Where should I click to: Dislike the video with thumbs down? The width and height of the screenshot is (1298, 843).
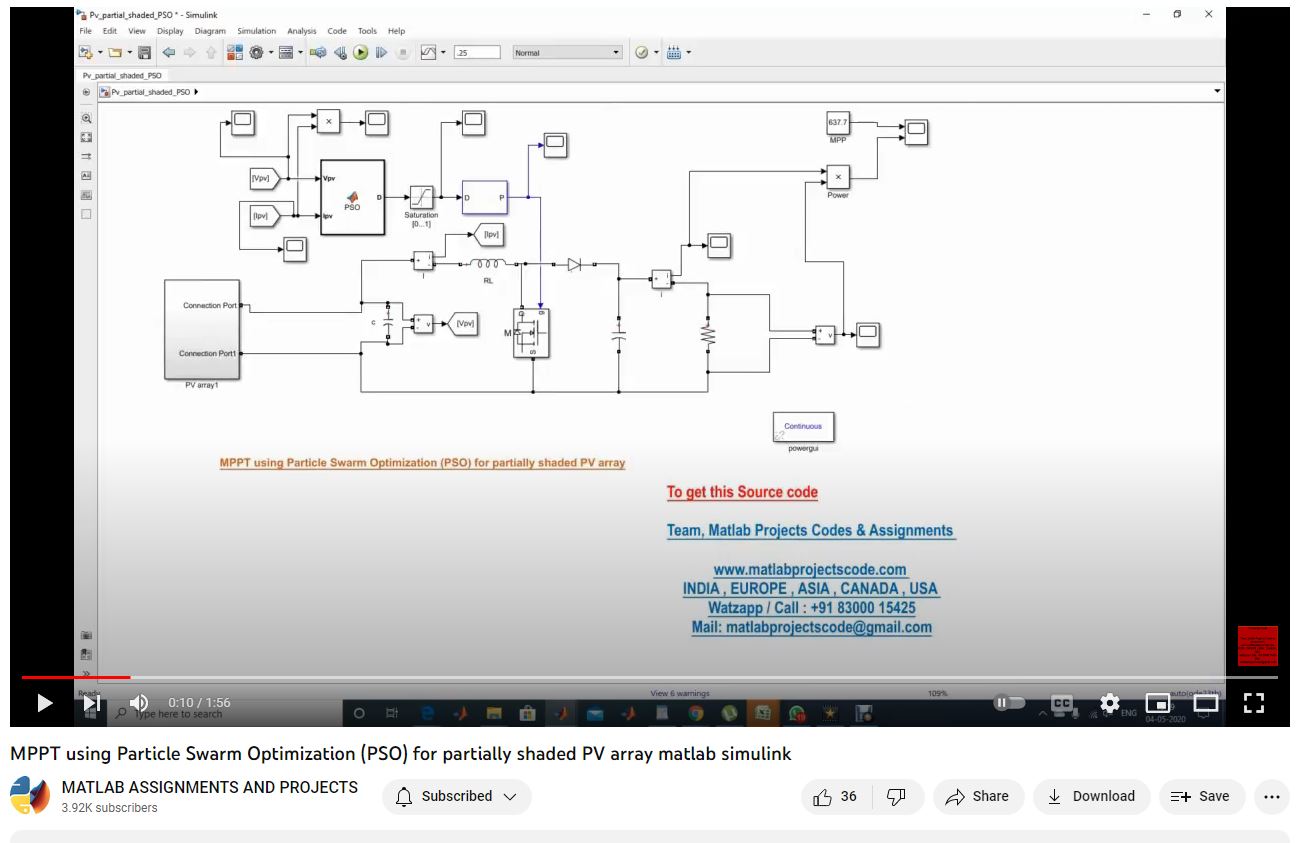point(896,797)
